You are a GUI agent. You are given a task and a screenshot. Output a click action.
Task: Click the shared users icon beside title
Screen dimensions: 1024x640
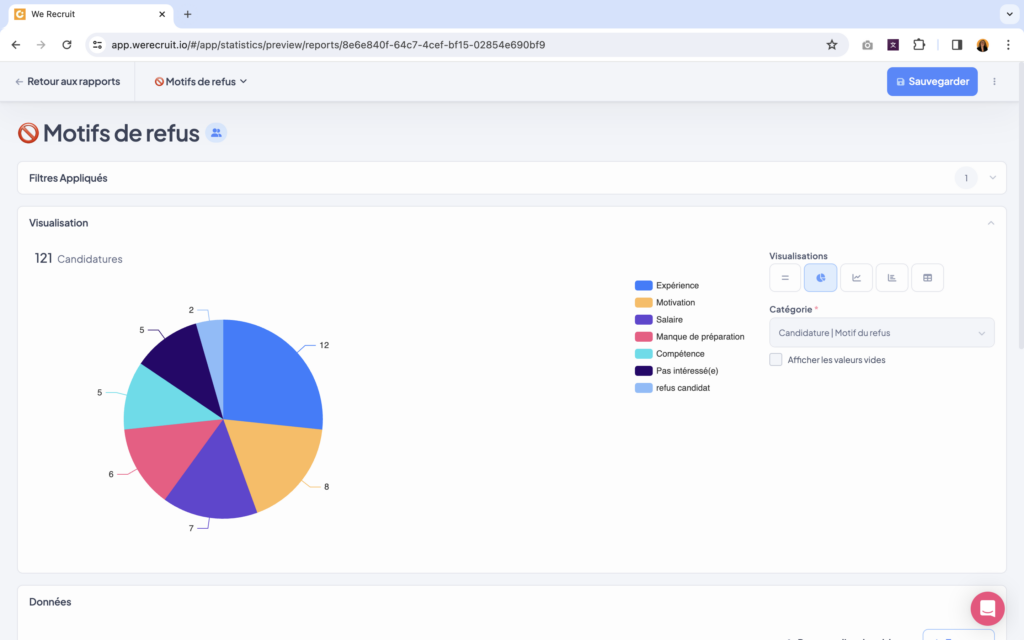[216, 133]
